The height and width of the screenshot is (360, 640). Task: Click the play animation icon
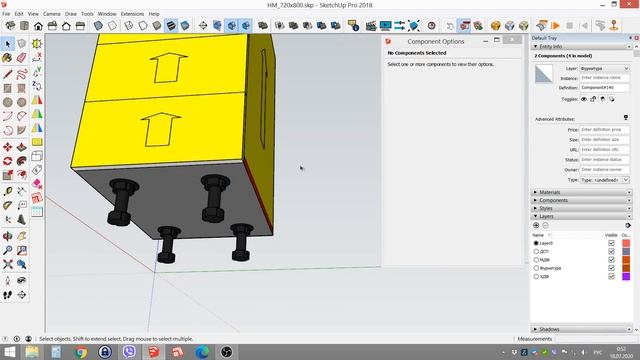click(x=556, y=26)
